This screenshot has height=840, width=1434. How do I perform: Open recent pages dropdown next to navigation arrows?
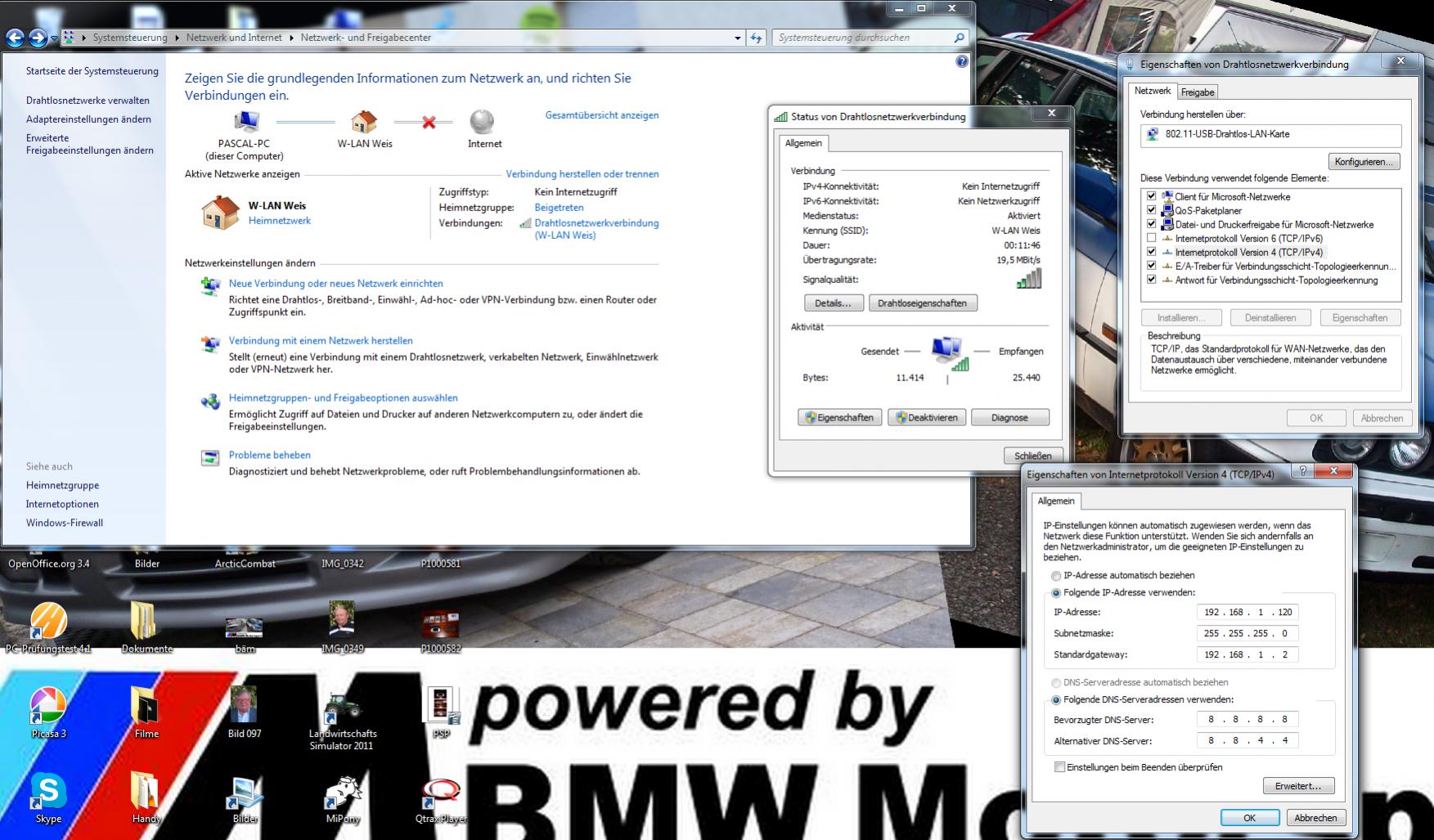tap(54, 38)
